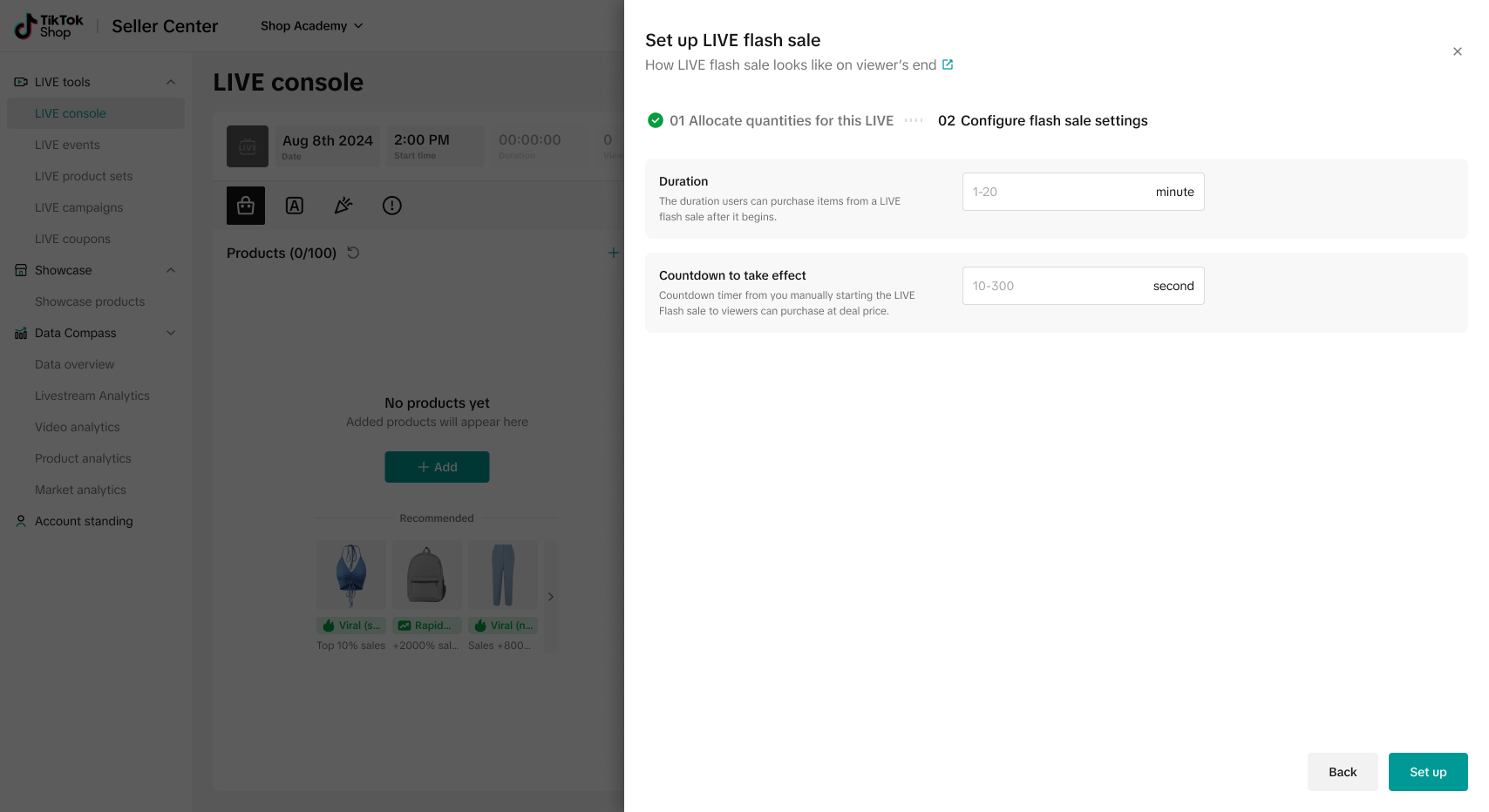The height and width of the screenshot is (812, 1489).
Task: Expand the Data Compass section chevron
Action: [x=171, y=333]
